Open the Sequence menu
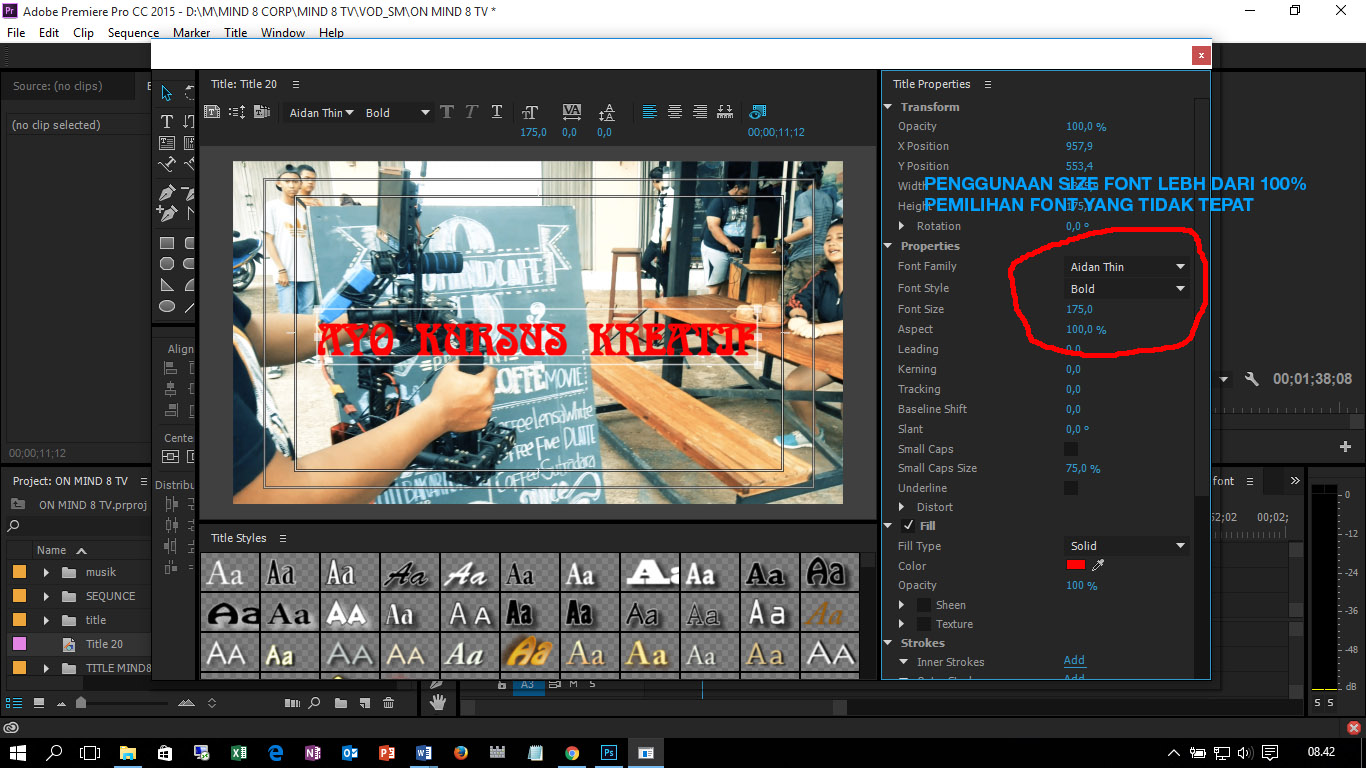1366x768 pixels. pyautogui.click(x=132, y=32)
